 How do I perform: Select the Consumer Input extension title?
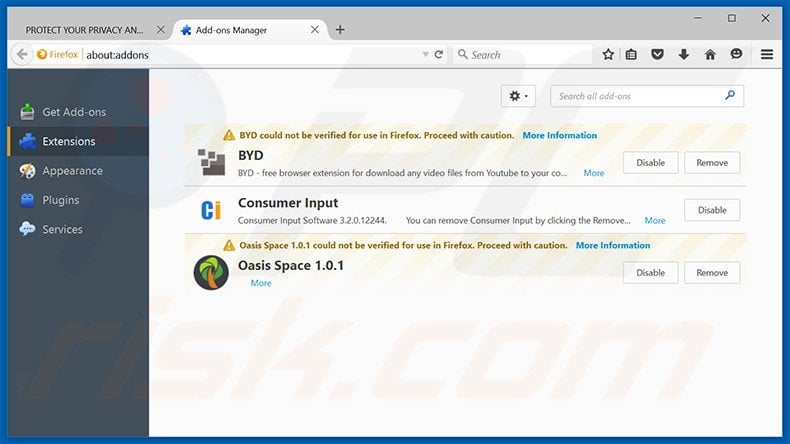point(288,203)
